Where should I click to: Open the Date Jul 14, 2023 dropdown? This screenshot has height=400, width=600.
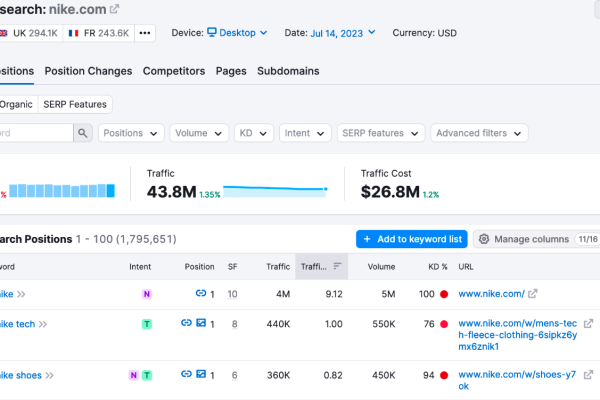(x=342, y=33)
